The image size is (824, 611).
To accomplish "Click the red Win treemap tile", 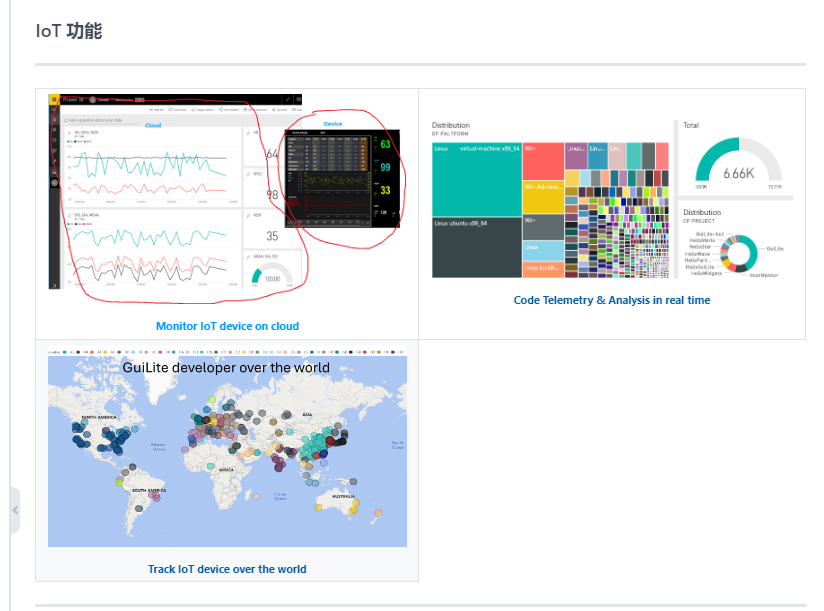I will [x=542, y=160].
